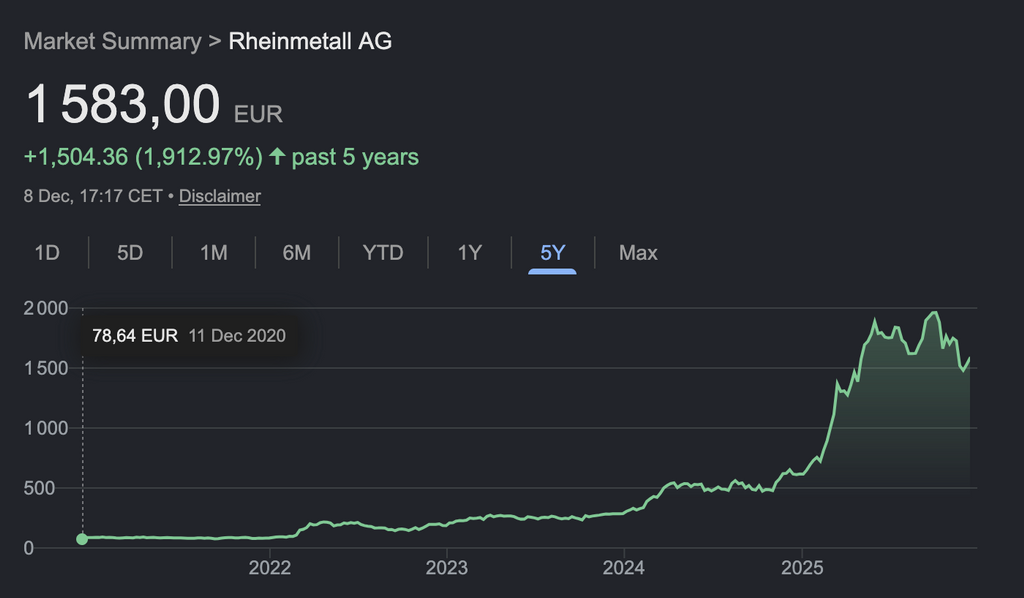Screen dimensions: 1024x598
Task: View the 1Y chart range
Action: coord(470,253)
